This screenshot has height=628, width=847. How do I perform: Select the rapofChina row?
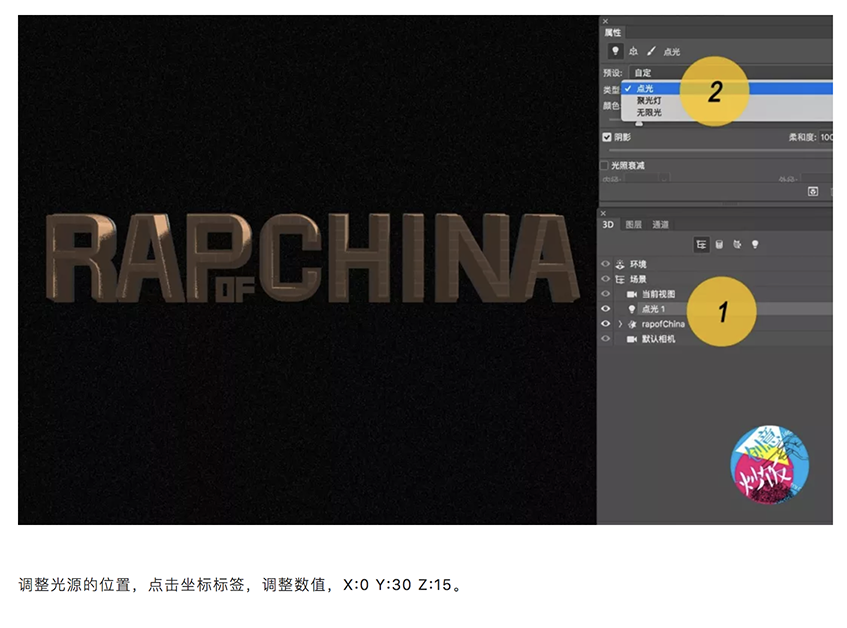[x=715, y=324]
